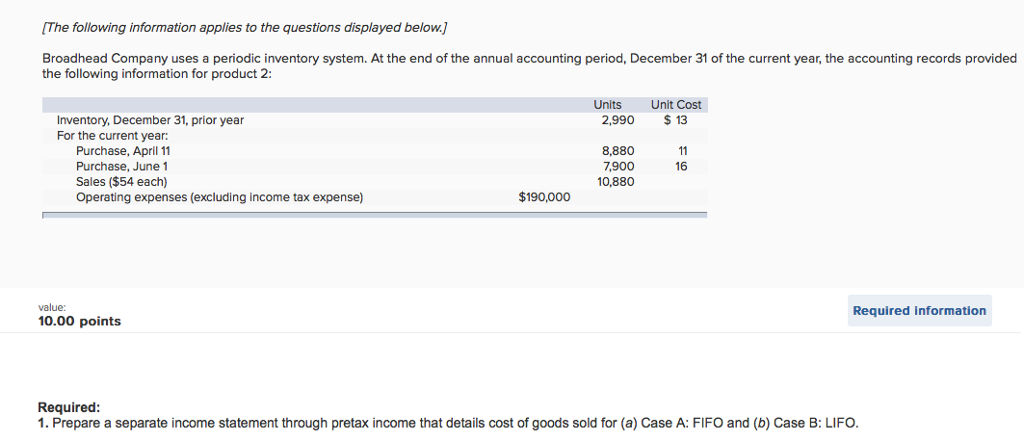Click the bold Required: heading
1024x441 pixels.
69,407
